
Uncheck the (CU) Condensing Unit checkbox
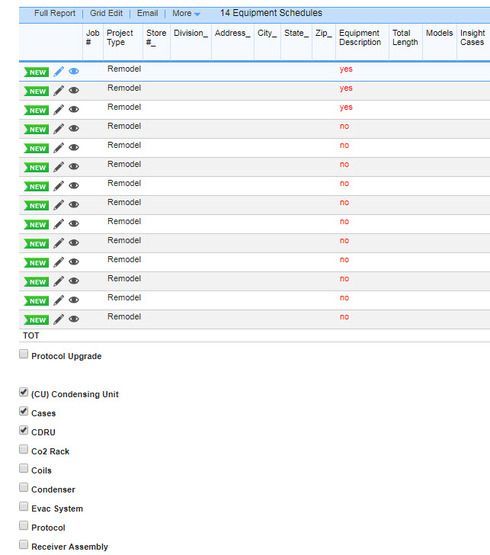point(23,392)
